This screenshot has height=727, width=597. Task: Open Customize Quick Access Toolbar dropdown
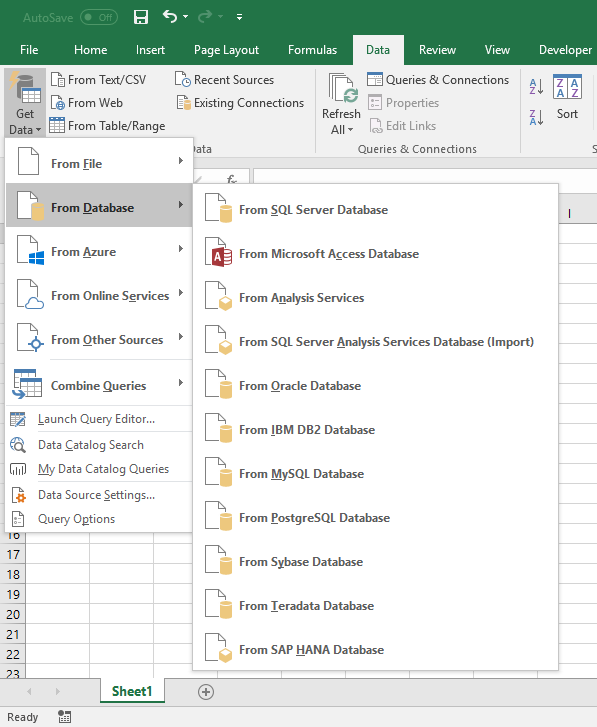click(x=239, y=17)
